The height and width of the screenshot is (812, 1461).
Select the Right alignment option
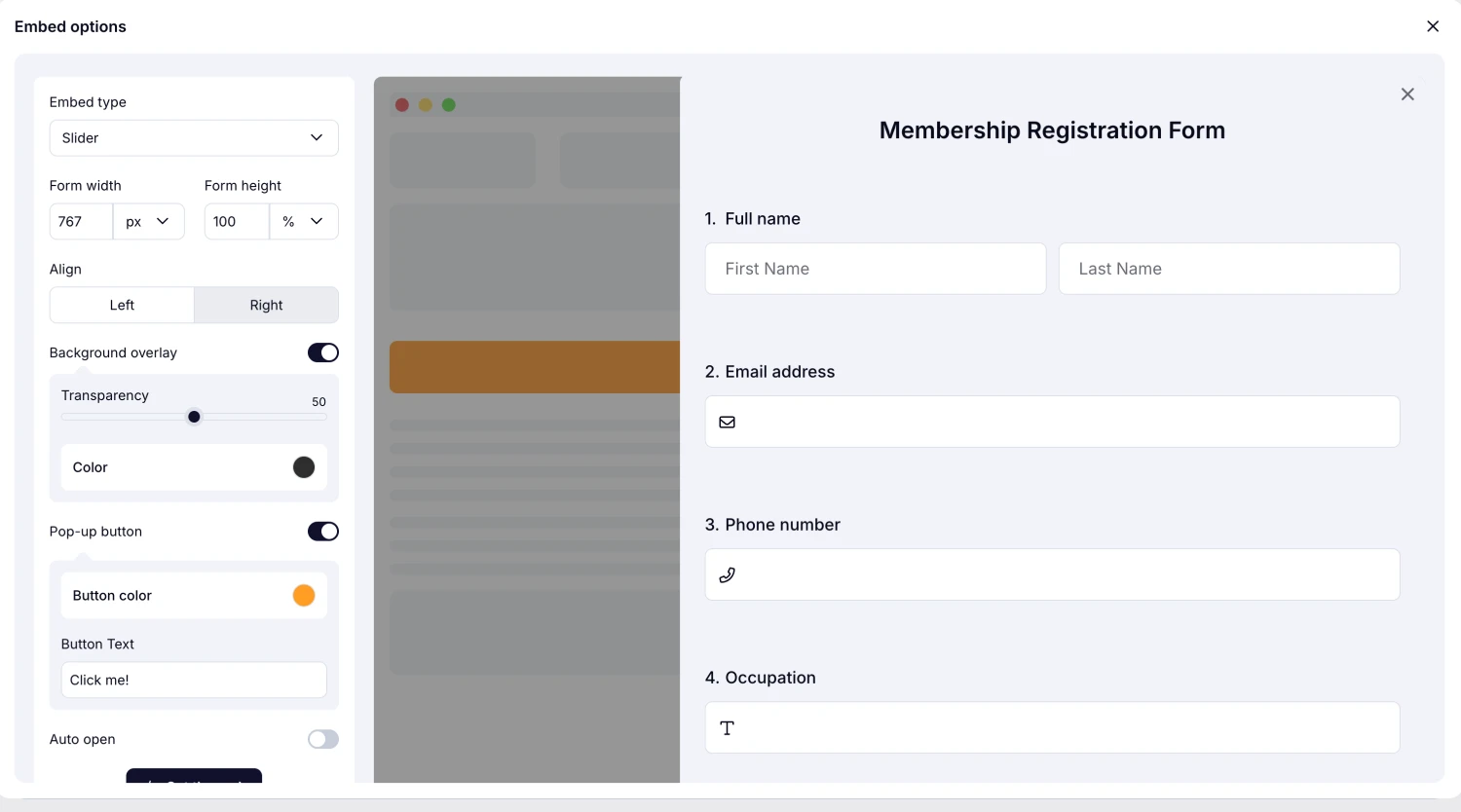pos(266,305)
